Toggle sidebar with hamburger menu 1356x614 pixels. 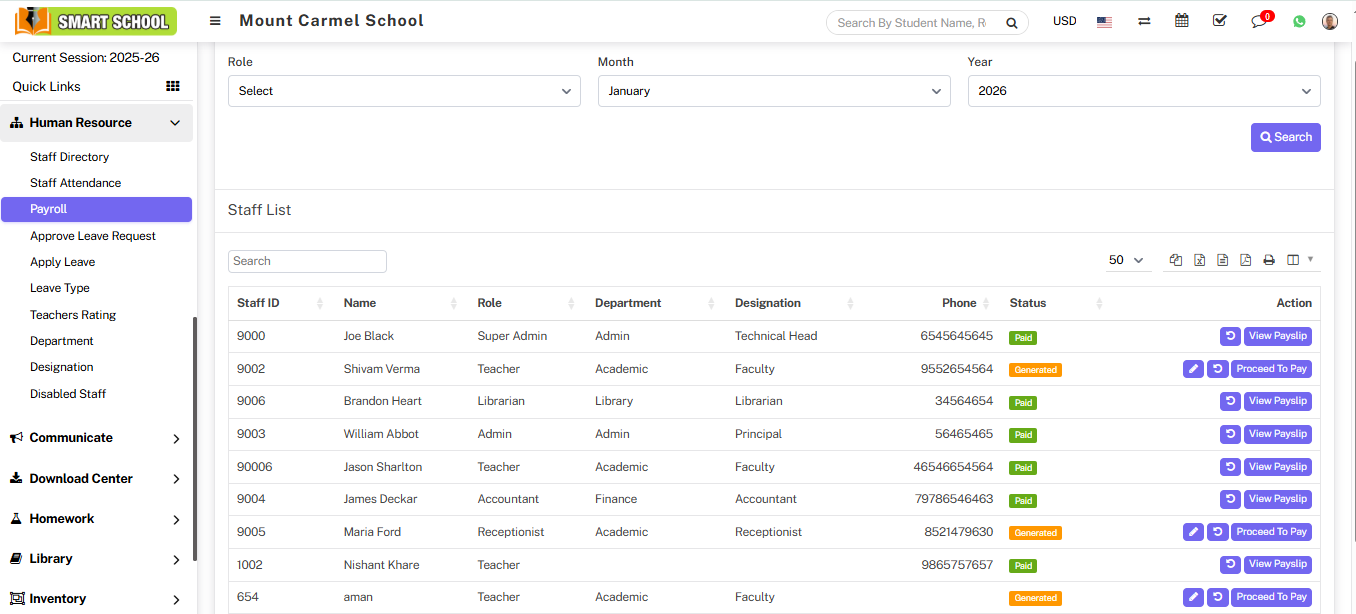click(215, 21)
